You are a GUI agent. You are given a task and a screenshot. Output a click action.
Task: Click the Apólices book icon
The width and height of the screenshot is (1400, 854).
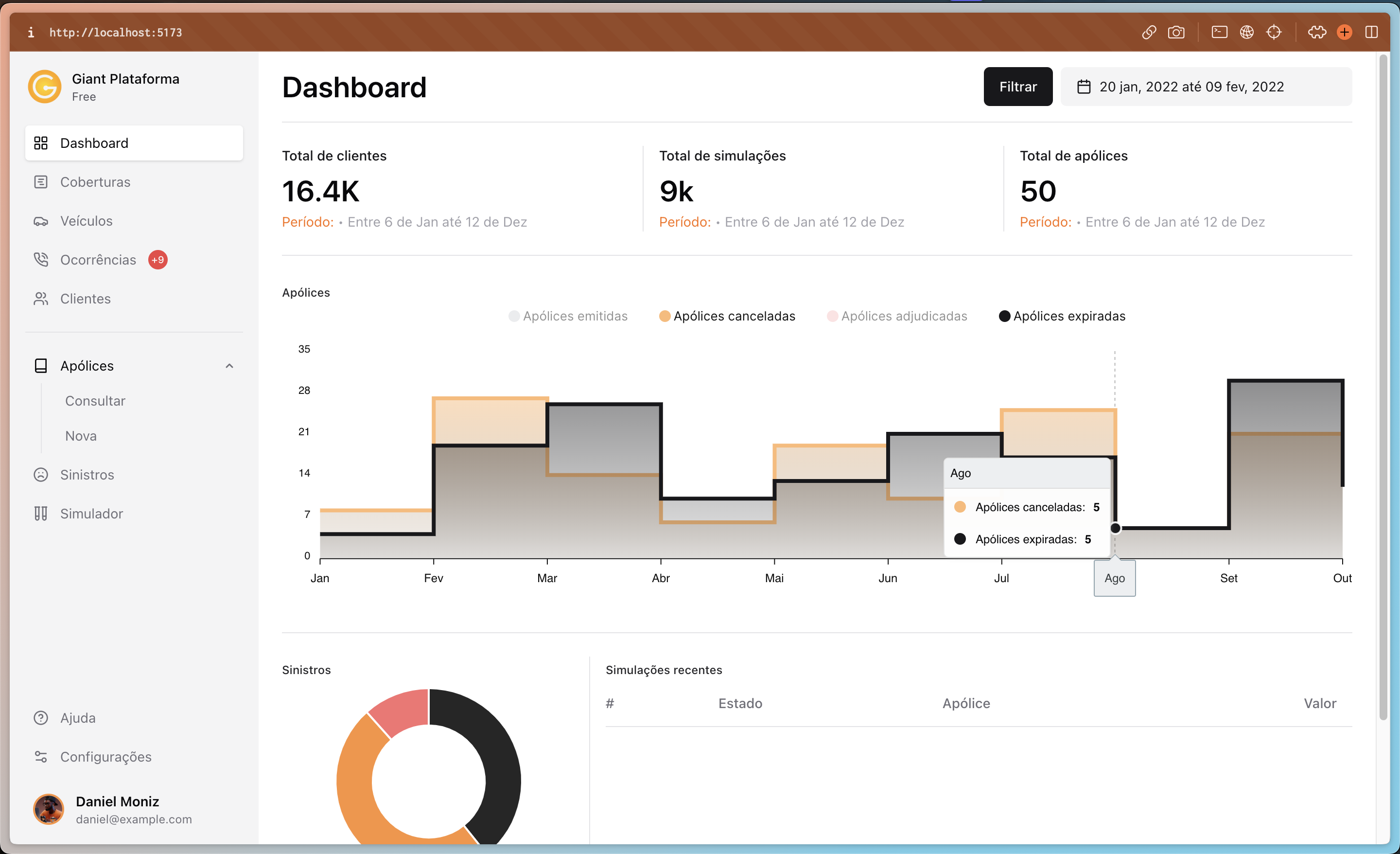click(x=41, y=366)
